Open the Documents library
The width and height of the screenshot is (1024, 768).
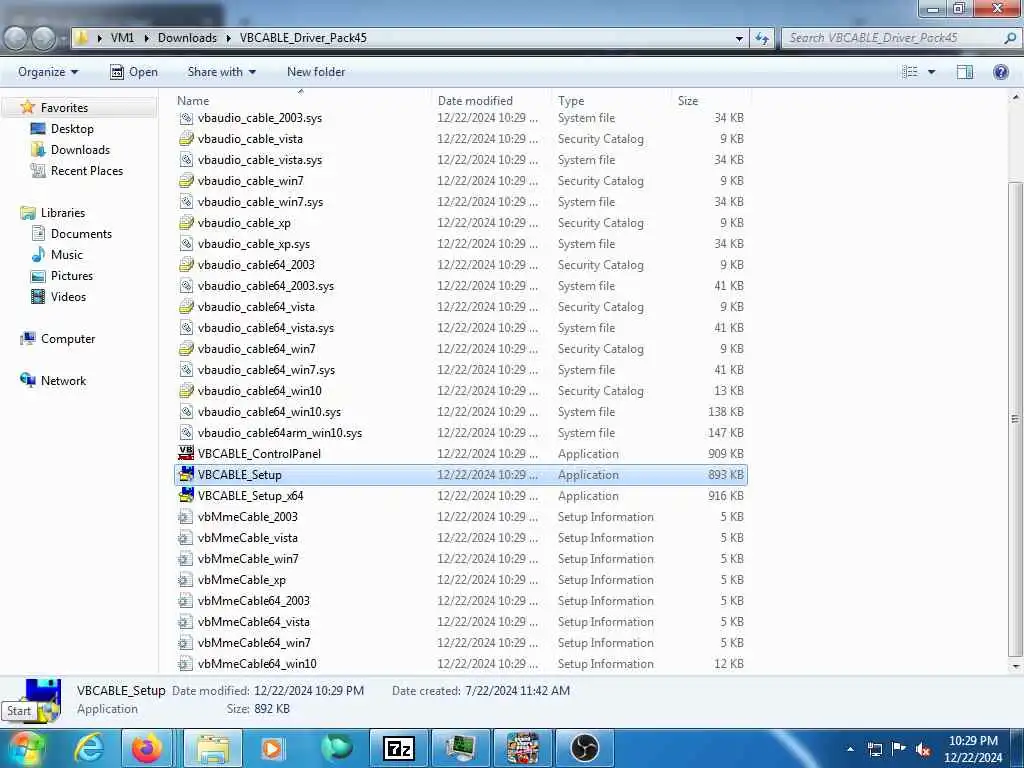tap(82, 234)
